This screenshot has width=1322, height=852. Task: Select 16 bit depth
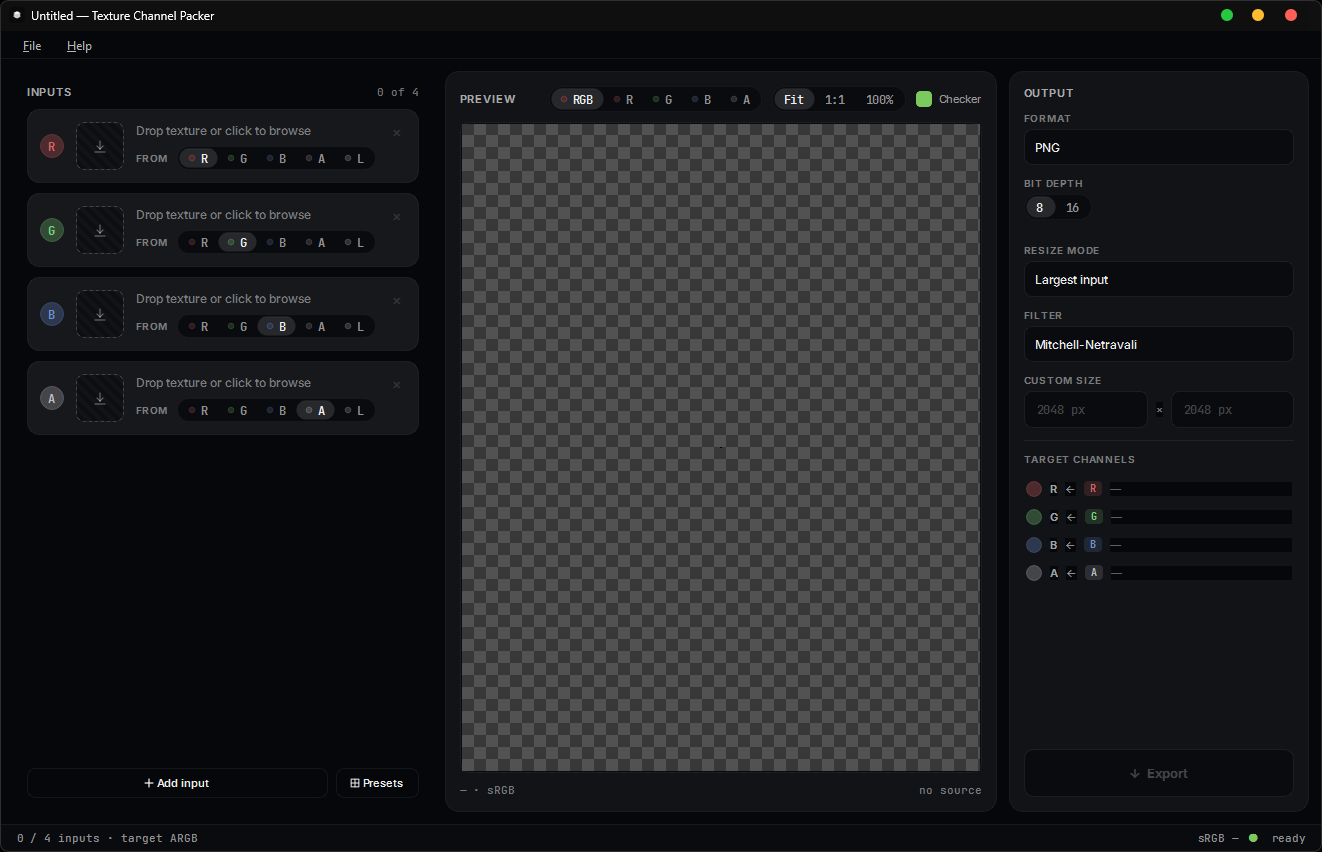[1072, 207]
